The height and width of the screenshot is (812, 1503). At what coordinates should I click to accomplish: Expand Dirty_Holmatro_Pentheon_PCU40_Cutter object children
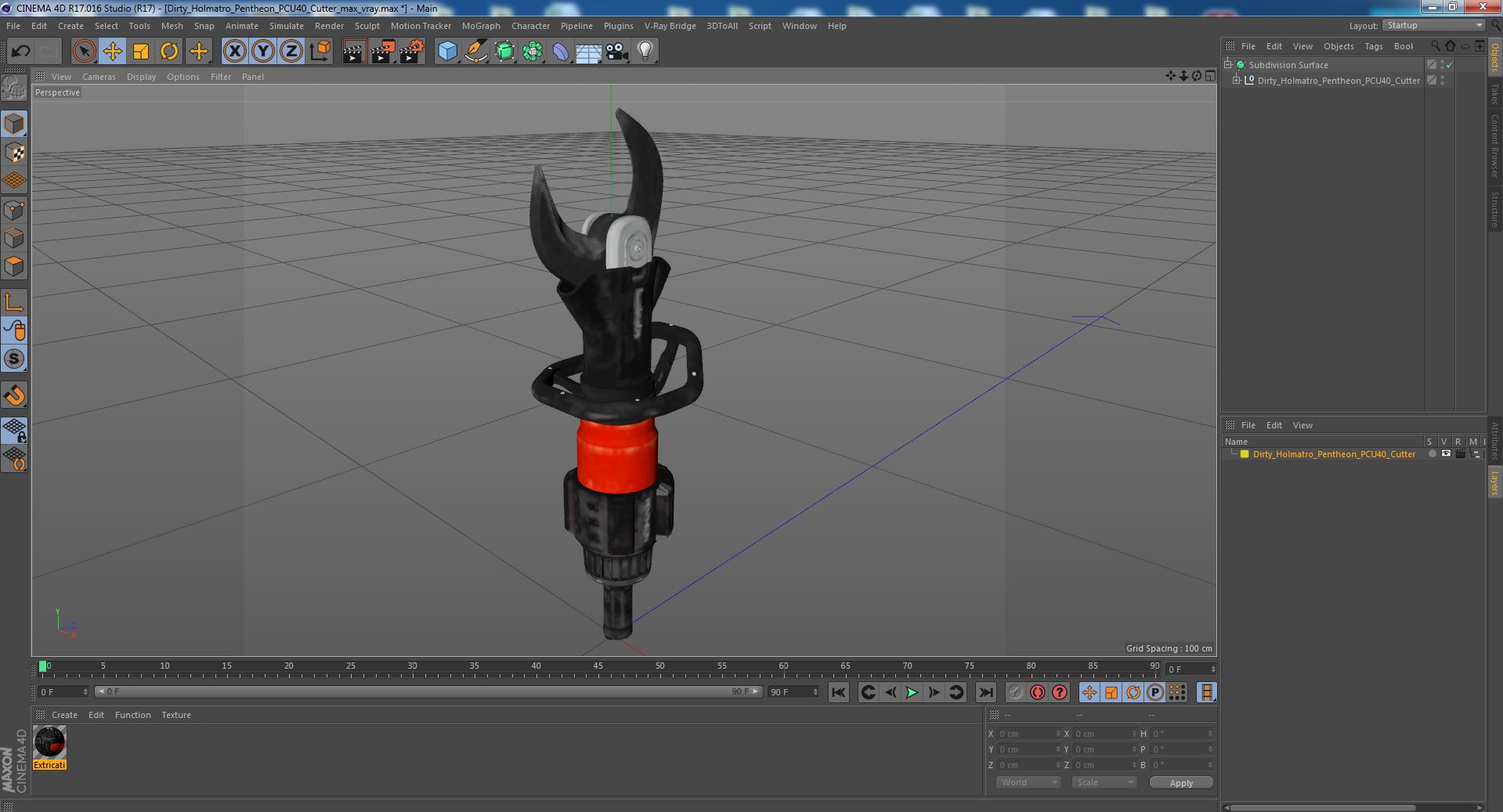point(1237,81)
